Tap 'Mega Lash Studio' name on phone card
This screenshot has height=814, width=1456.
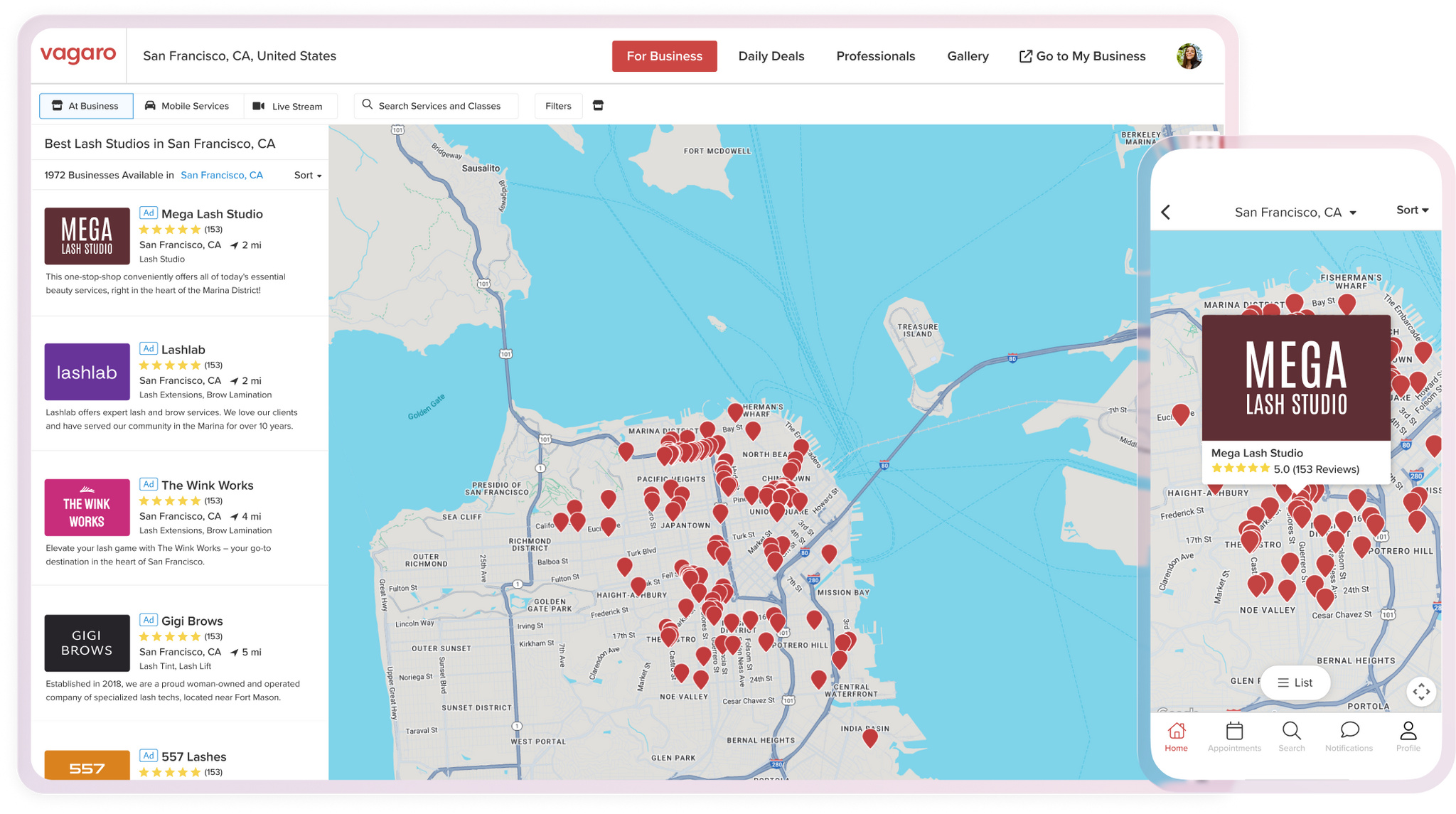(1257, 454)
